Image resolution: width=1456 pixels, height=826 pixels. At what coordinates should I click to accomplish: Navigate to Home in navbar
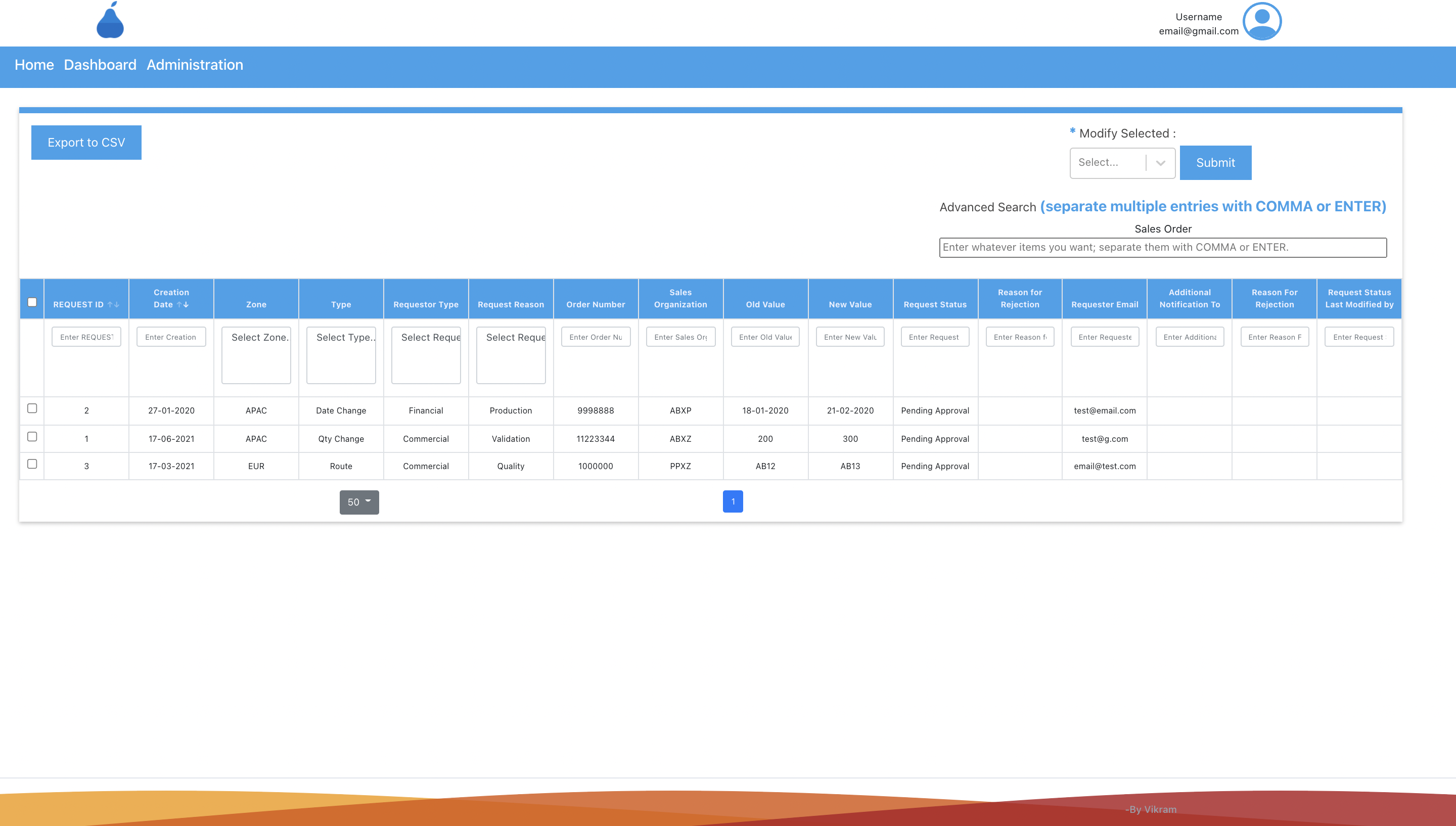(x=34, y=65)
